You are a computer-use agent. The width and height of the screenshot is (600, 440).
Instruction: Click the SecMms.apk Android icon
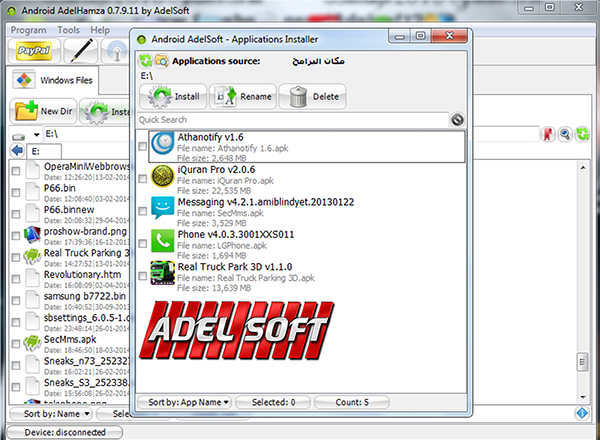32,343
